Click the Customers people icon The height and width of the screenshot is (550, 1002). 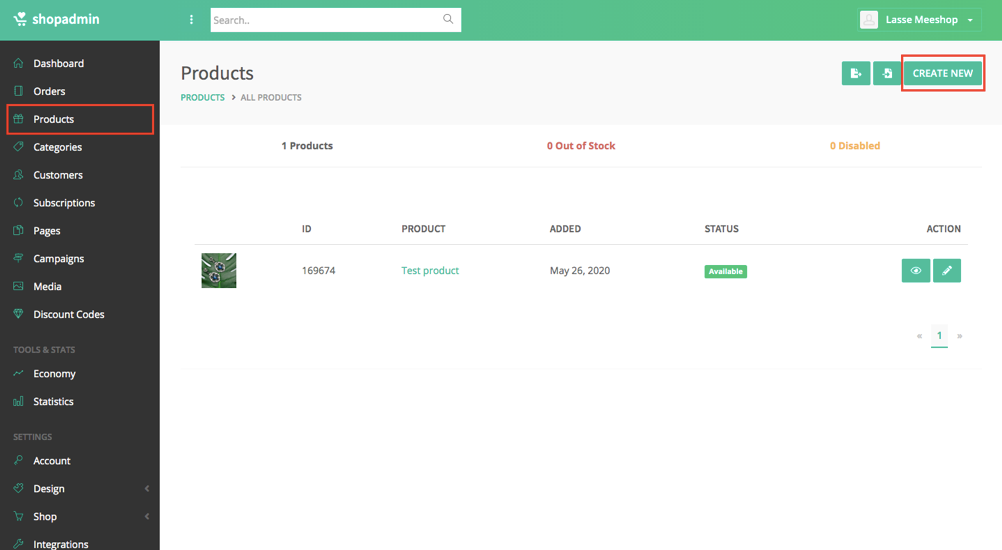pyautogui.click(x=19, y=174)
